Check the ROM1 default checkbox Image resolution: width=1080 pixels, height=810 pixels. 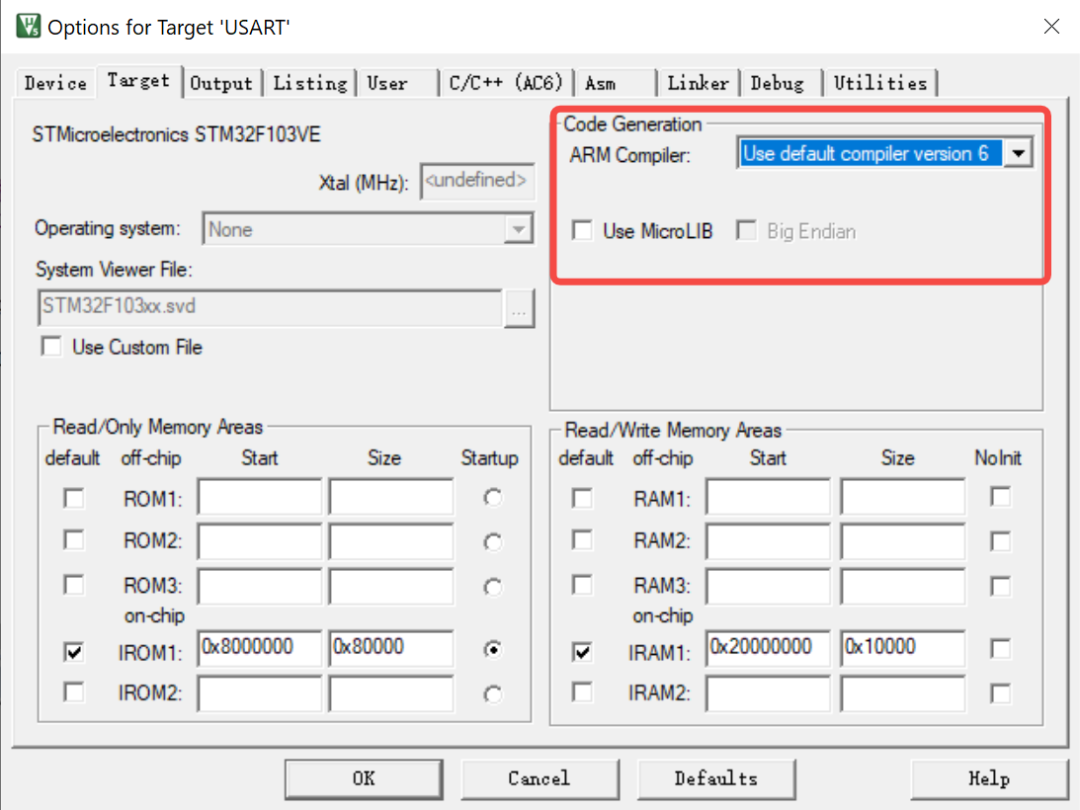pos(74,497)
